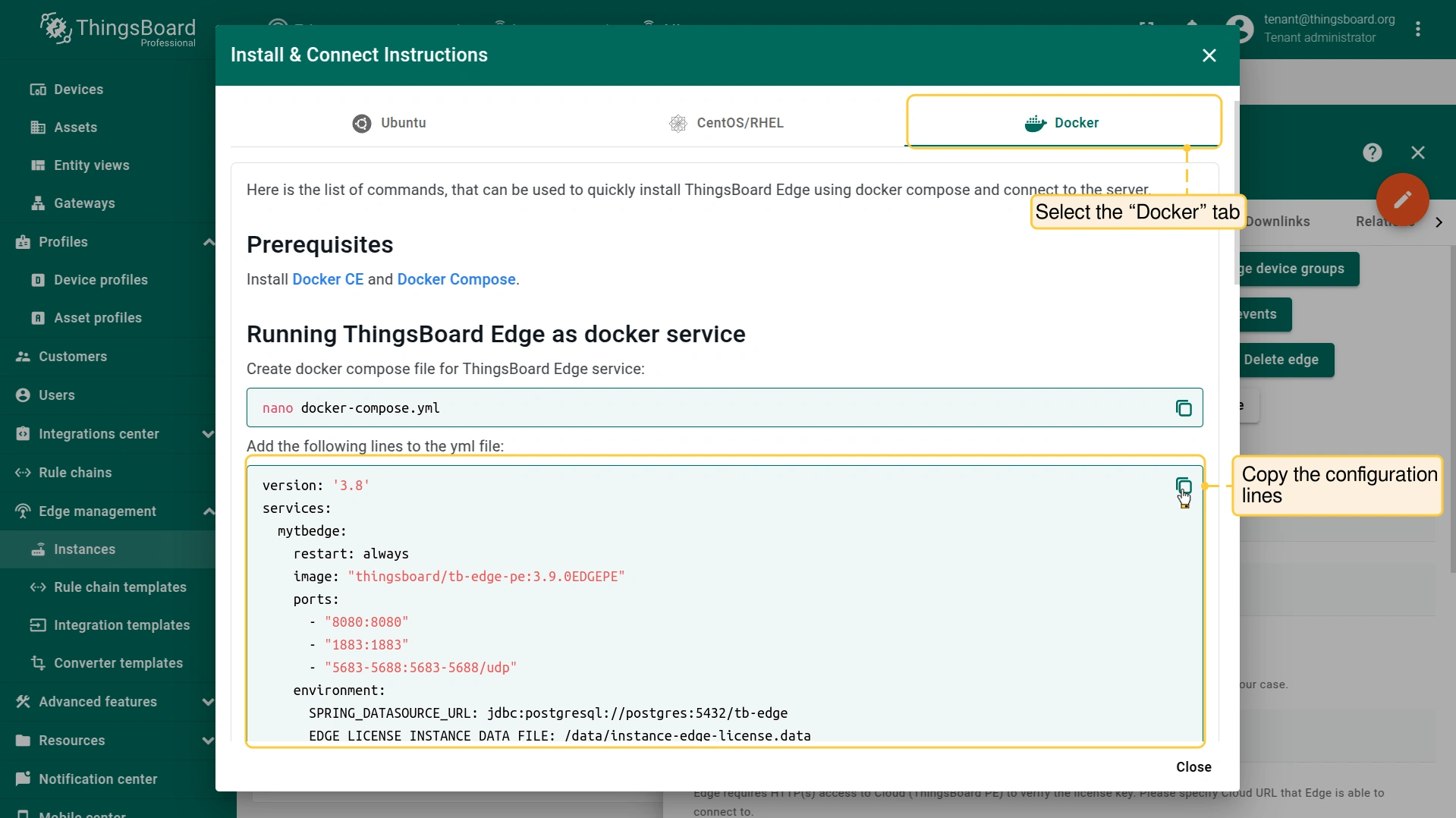Click the orange pencil edit button
Screen dimensions: 1456x818
click(x=1402, y=200)
